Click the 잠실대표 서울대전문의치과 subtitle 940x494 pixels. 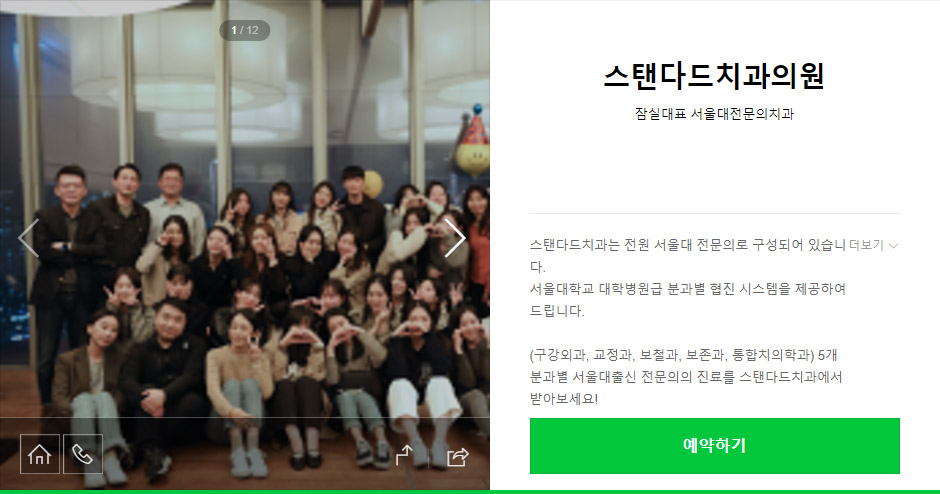point(714,114)
